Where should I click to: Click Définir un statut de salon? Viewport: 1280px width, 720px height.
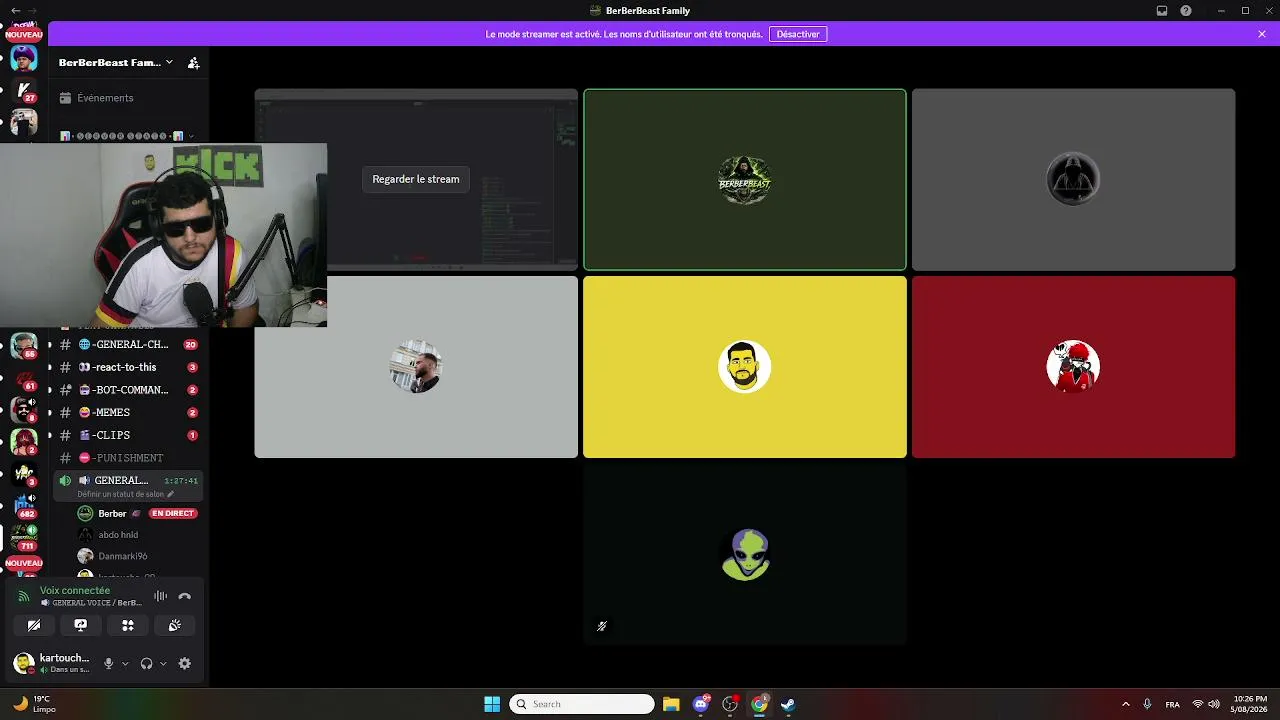pyautogui.click(x=125, y=494)
